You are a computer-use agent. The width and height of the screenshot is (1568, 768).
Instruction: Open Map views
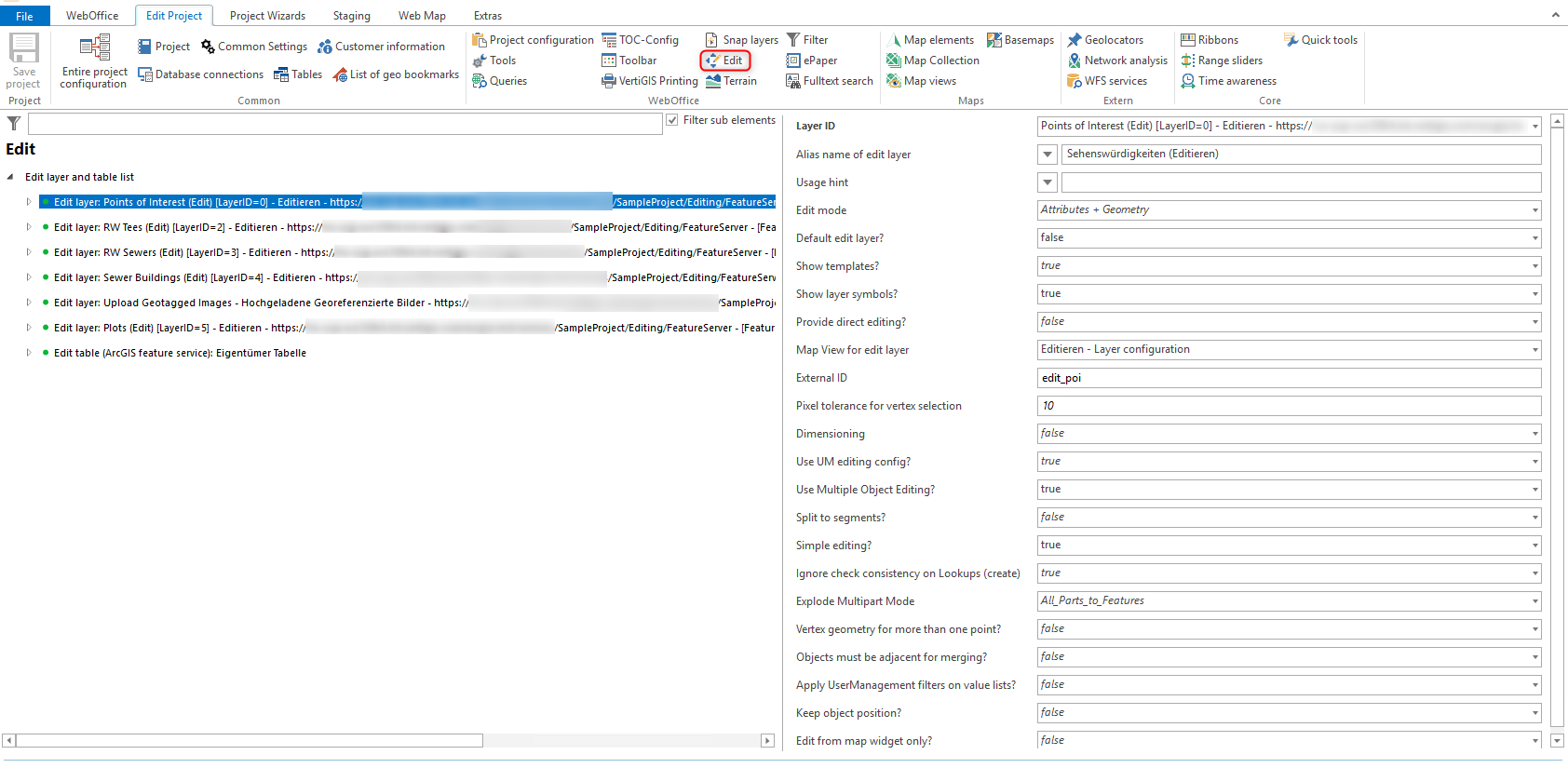(922, 81)
